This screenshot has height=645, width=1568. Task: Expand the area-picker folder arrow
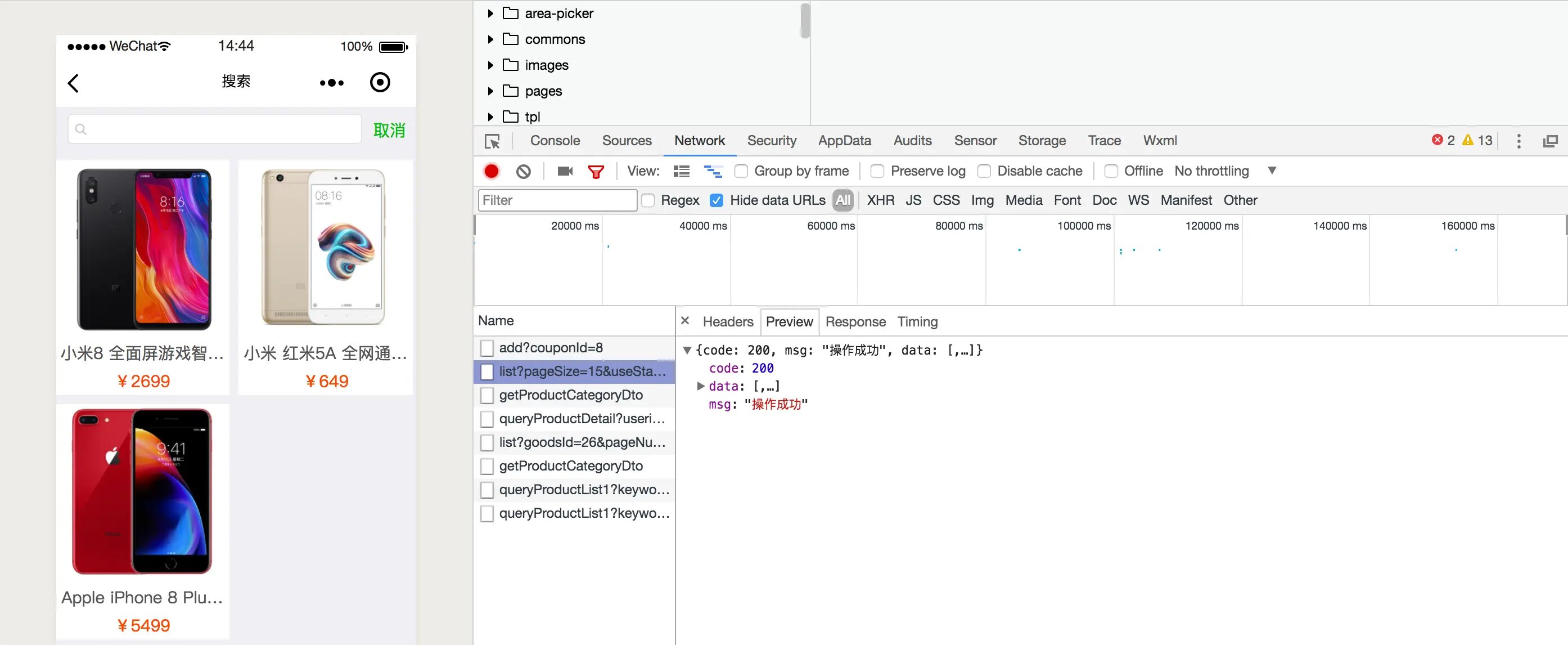tap(490, 13)
